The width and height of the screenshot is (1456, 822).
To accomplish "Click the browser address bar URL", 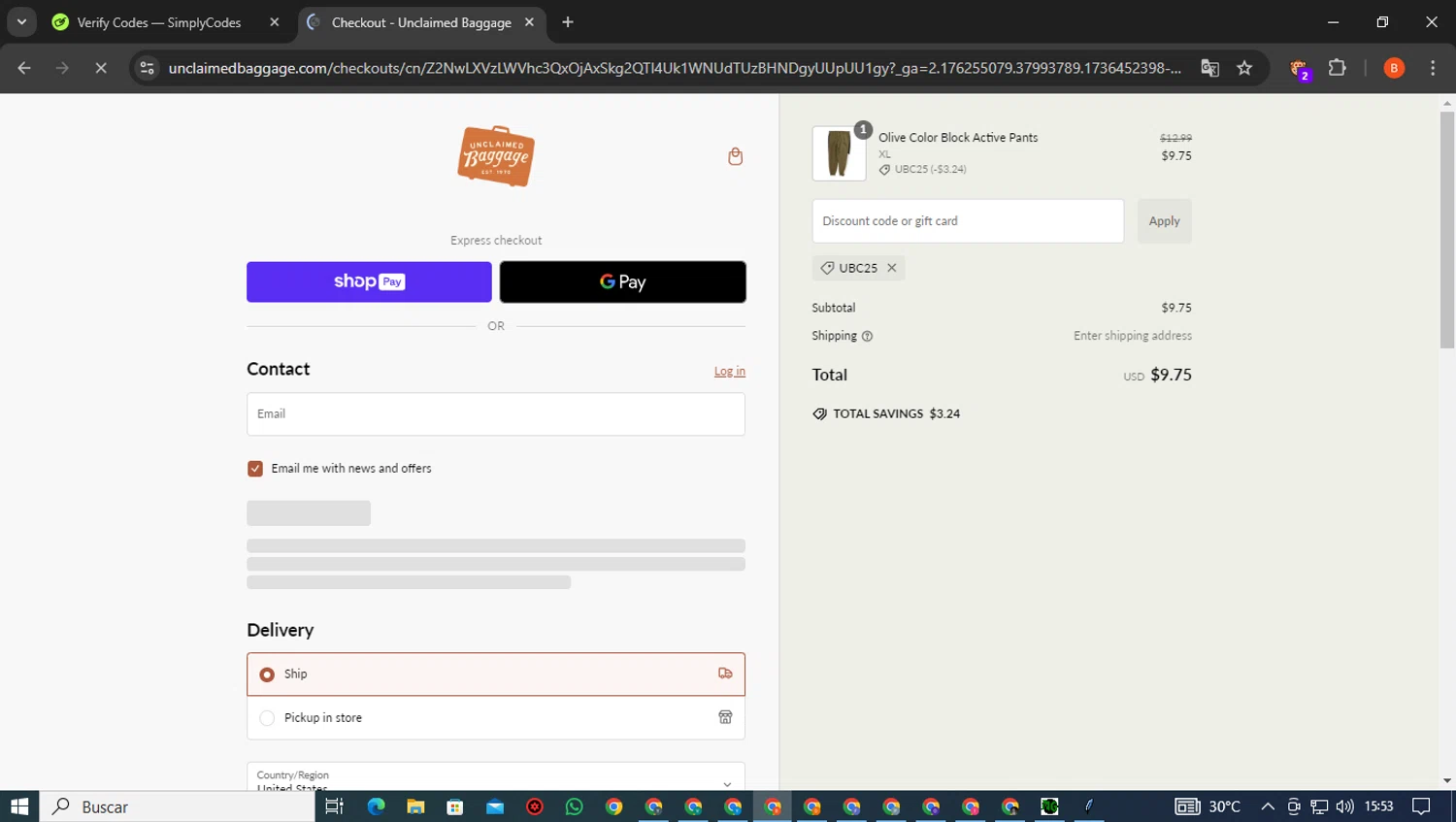I will coord(675,68).
